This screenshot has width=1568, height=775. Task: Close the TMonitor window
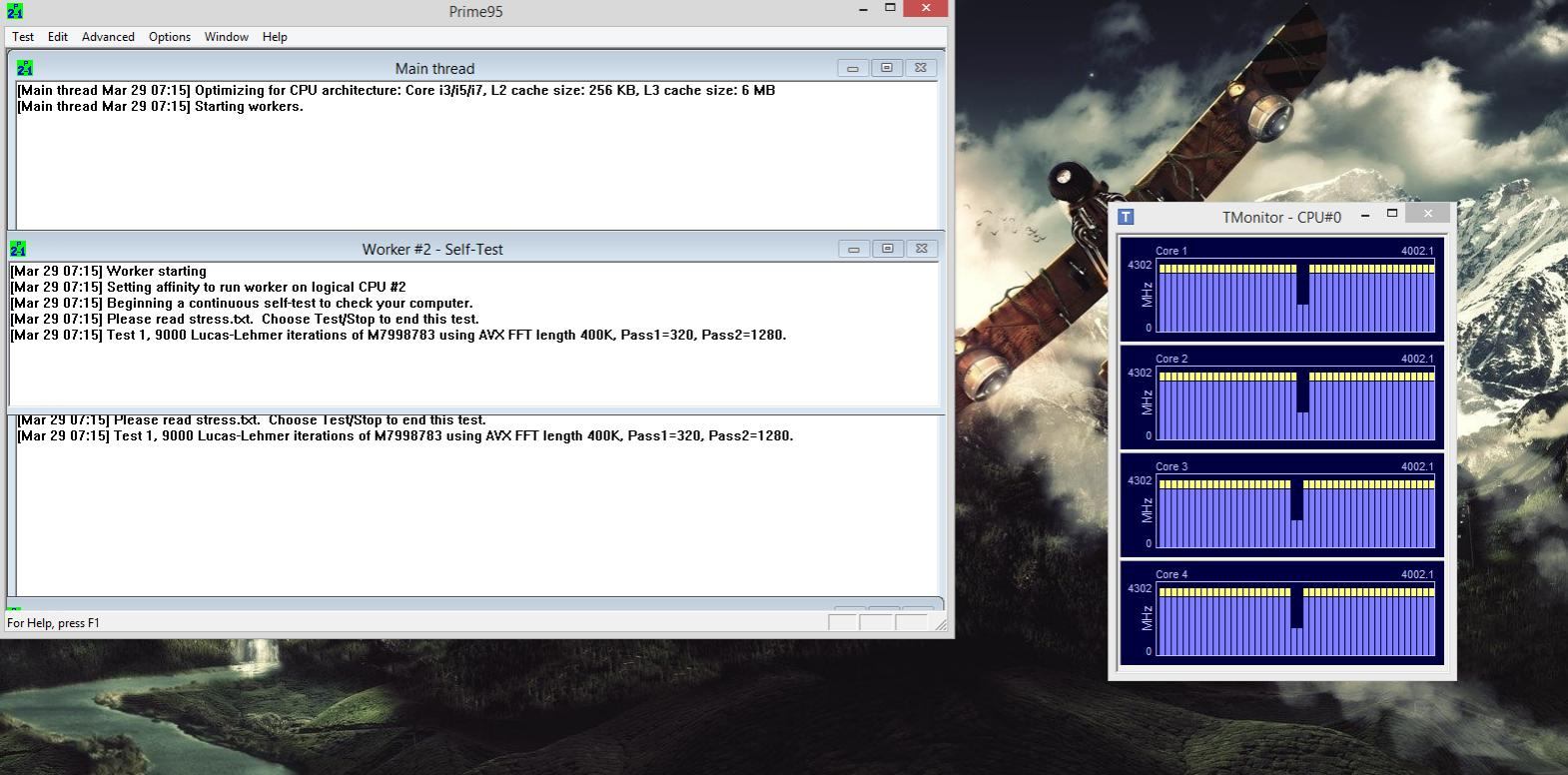pos(1428,214)
